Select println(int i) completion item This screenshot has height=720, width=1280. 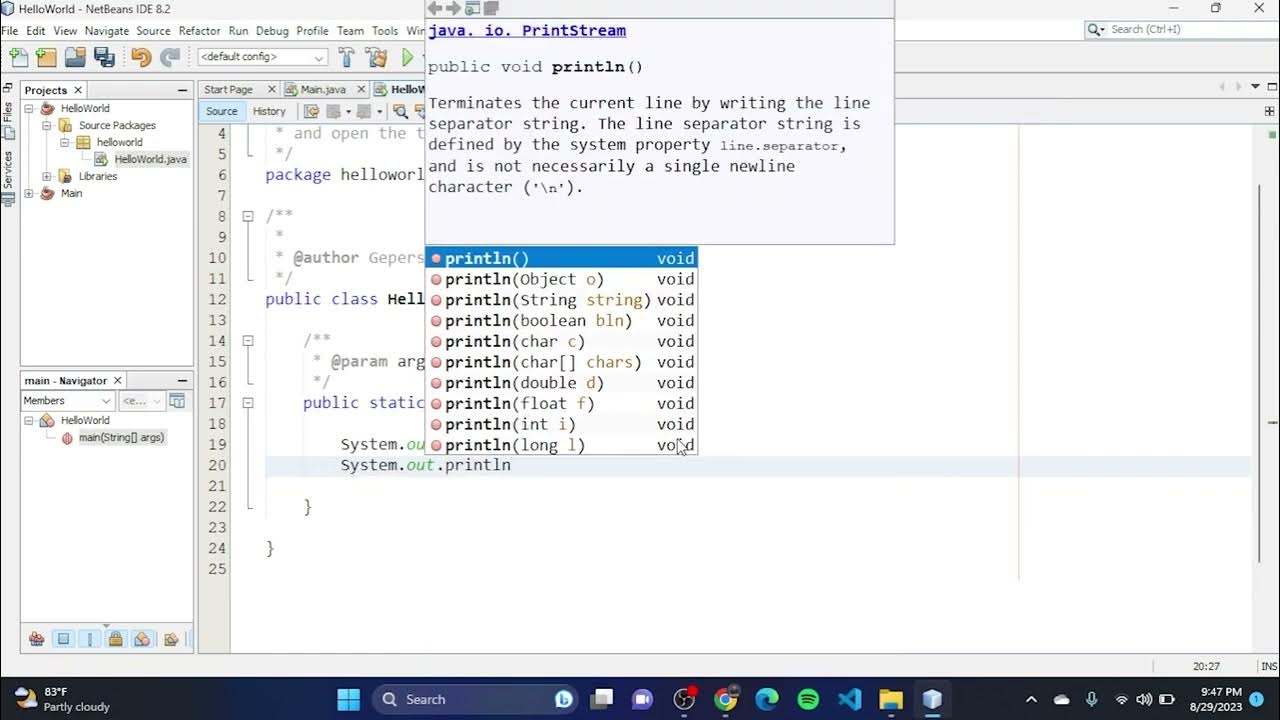coord(562,424)
